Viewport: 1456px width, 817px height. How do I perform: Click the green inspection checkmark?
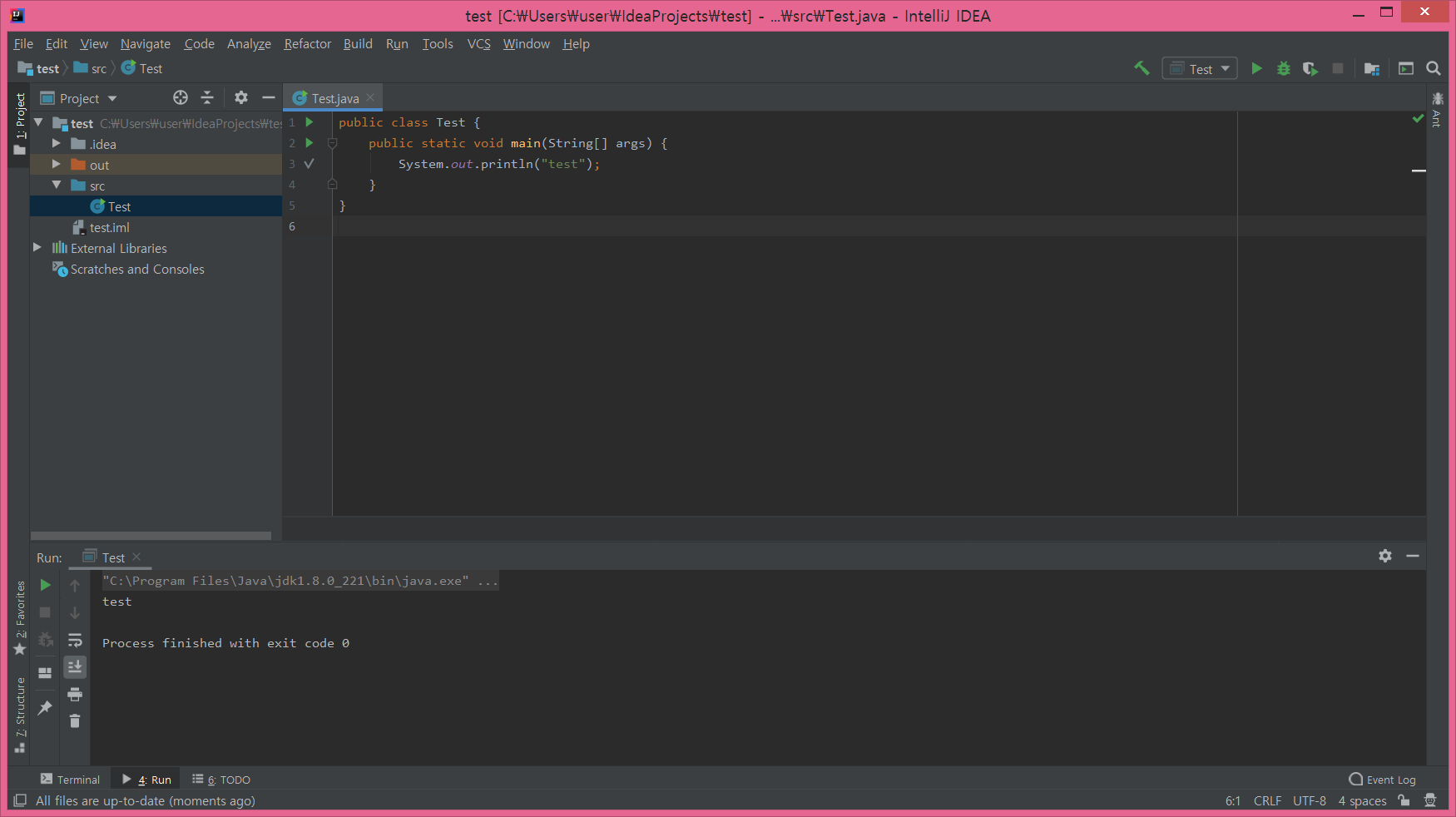1418,119
